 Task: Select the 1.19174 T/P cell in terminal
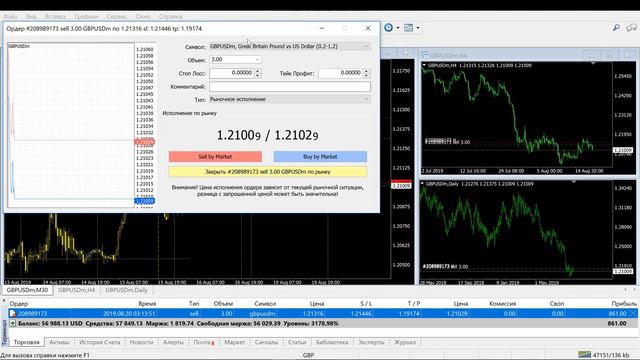click(409, 313)
